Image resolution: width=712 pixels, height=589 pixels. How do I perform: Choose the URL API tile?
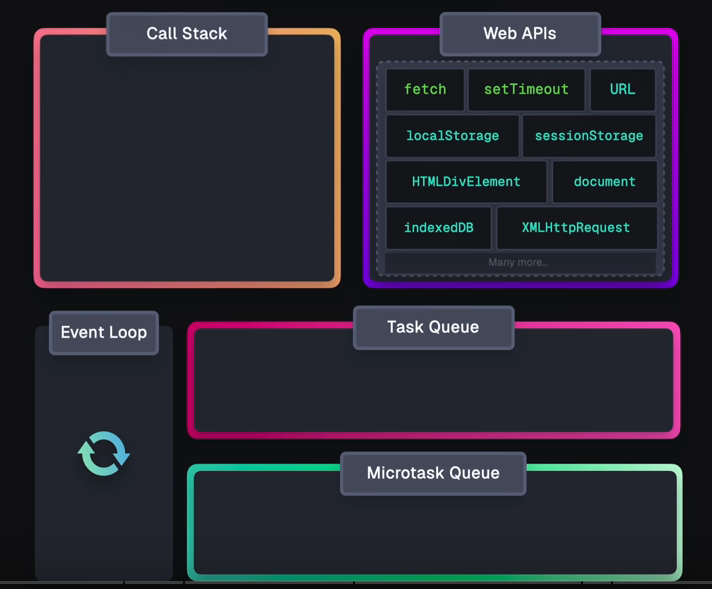(x=622, y=89)
